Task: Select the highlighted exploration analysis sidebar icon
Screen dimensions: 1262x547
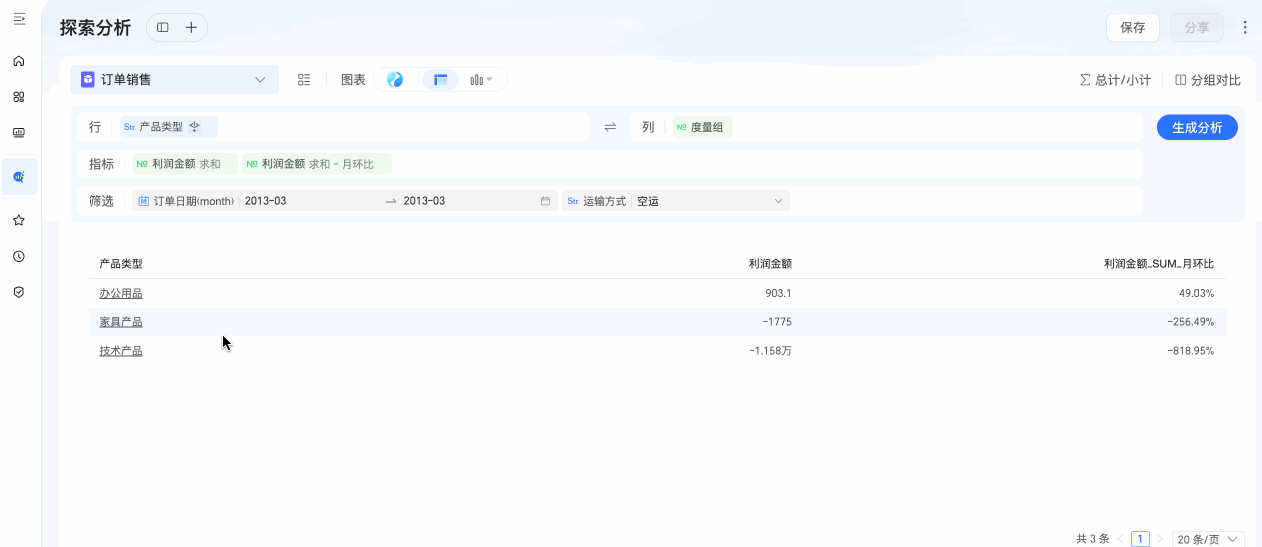Action: click(19, 177)
